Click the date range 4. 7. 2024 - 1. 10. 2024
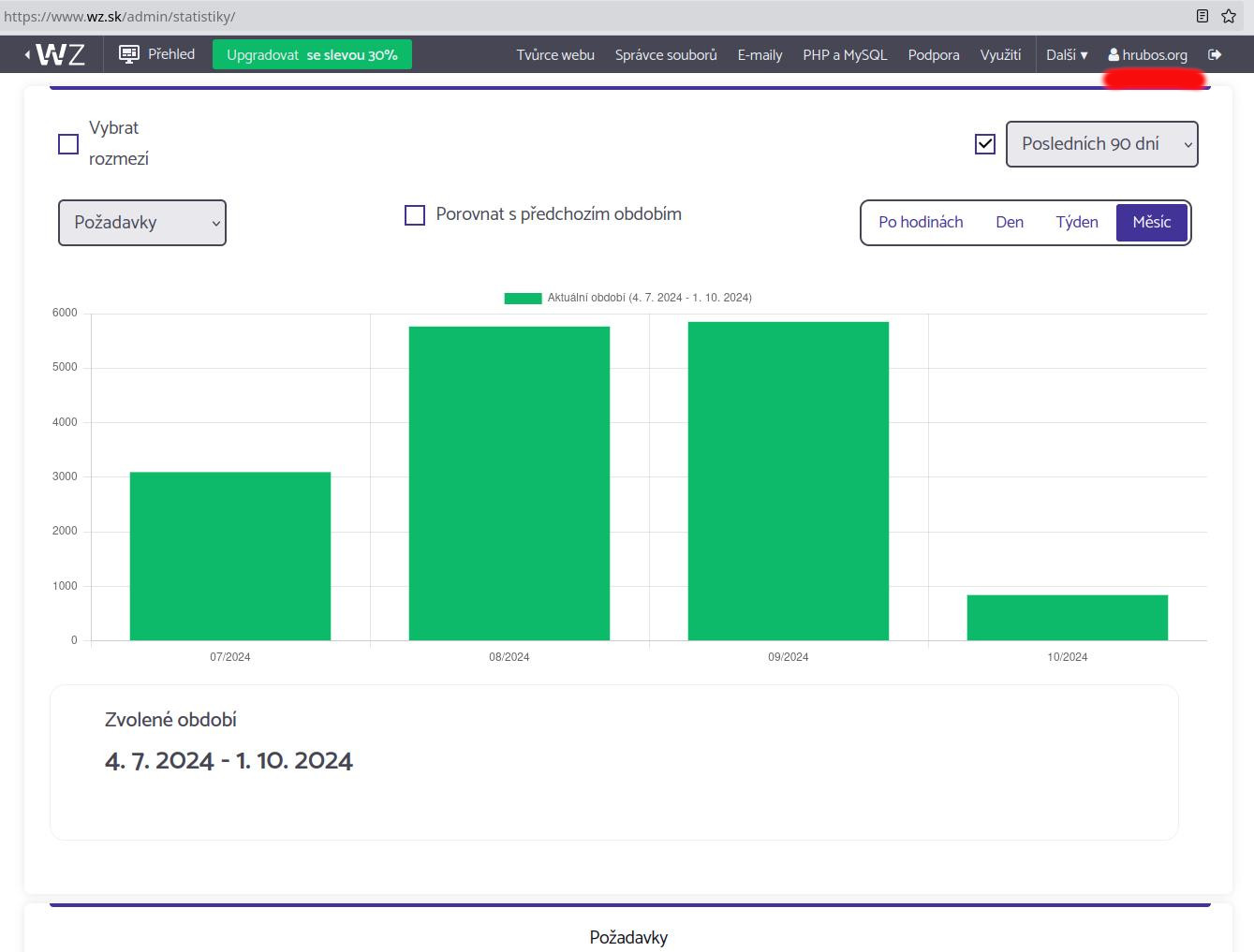This screenshot has width=1254, height=952. [229, 760]
